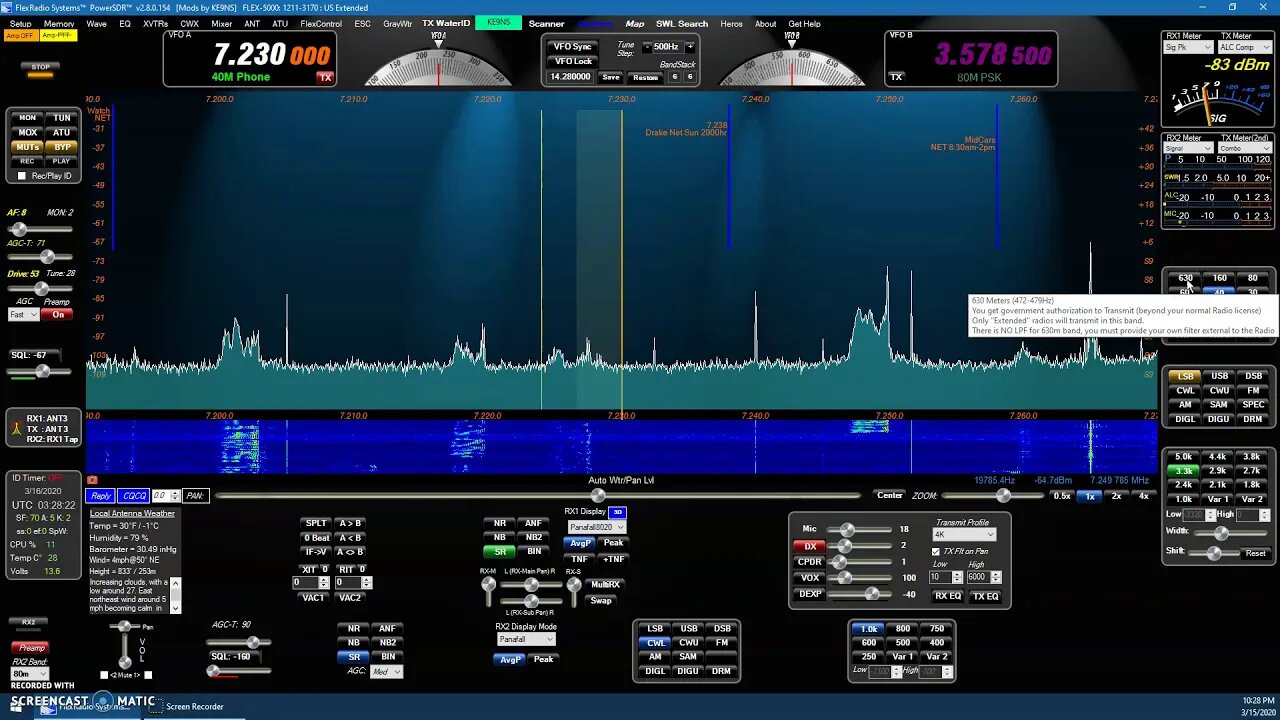Open RX1 Display Panafall8020 dropdown
This screenshot has width=1280, height=720.
tap(596, 527)
